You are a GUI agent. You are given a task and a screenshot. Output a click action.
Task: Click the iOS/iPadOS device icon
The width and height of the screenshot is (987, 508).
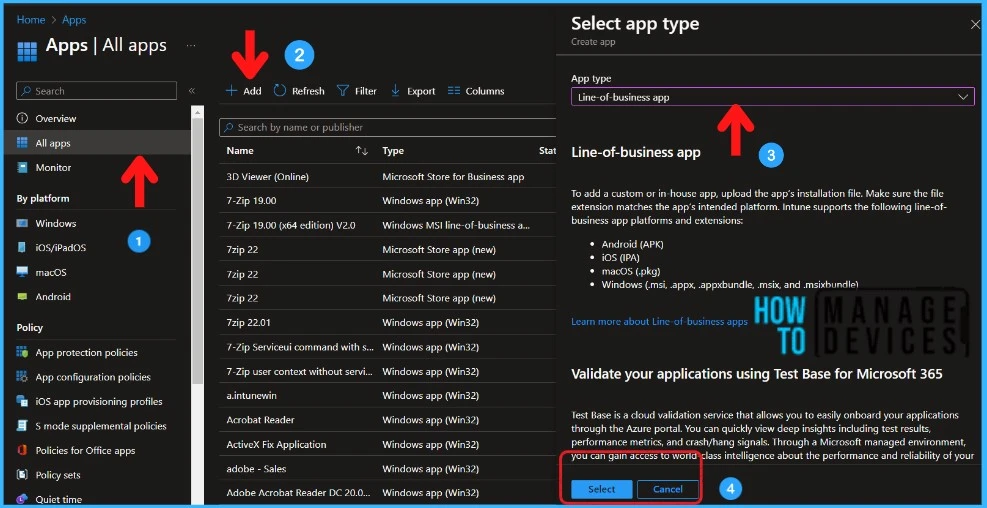pyautogui.click(x=22, y=247)
